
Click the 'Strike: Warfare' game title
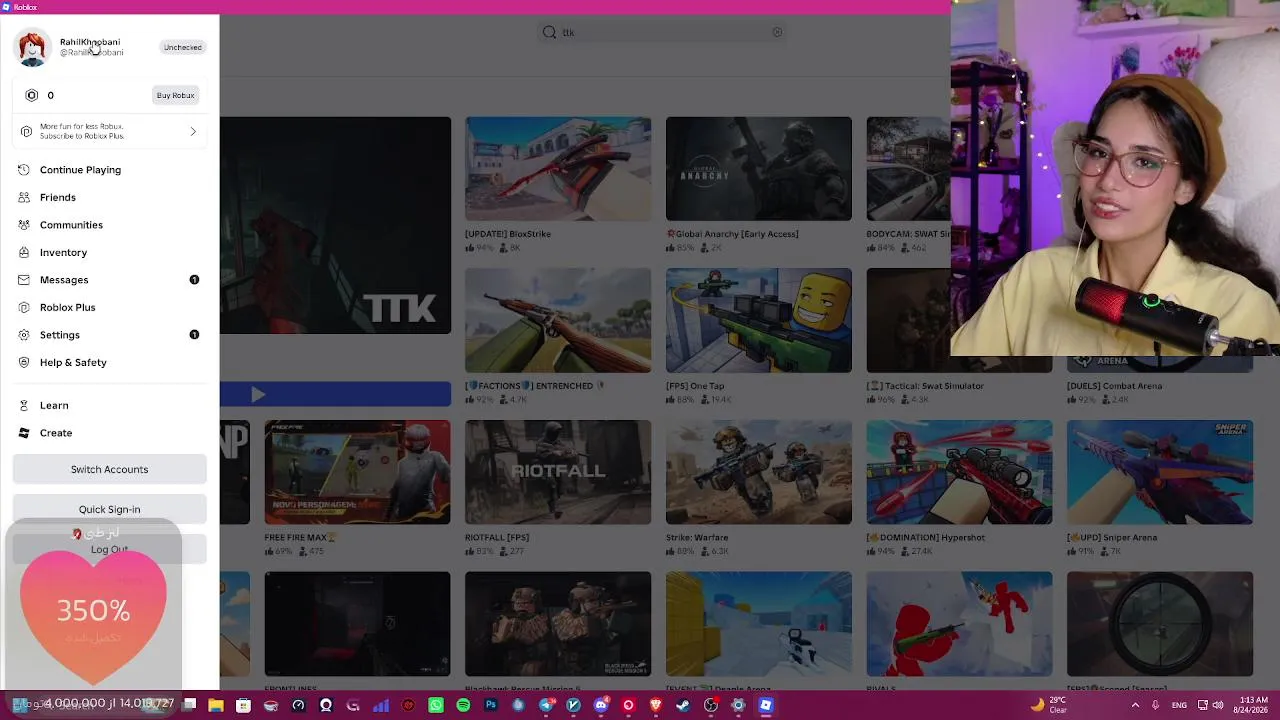[697, 537]
